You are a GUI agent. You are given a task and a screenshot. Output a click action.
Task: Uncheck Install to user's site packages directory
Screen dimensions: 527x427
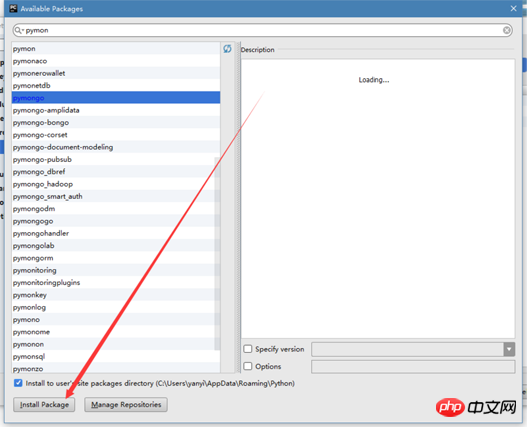tap(18, 383)
